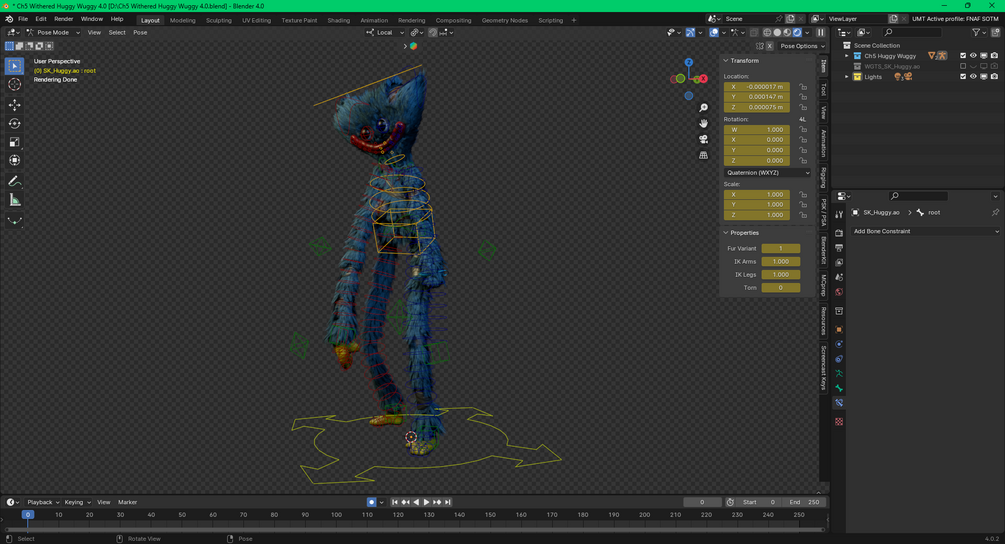Open the Texture properties checker tab
The height and width of the screenshot is (544, 1005).
pyautogui.click(x=839, y=422)
